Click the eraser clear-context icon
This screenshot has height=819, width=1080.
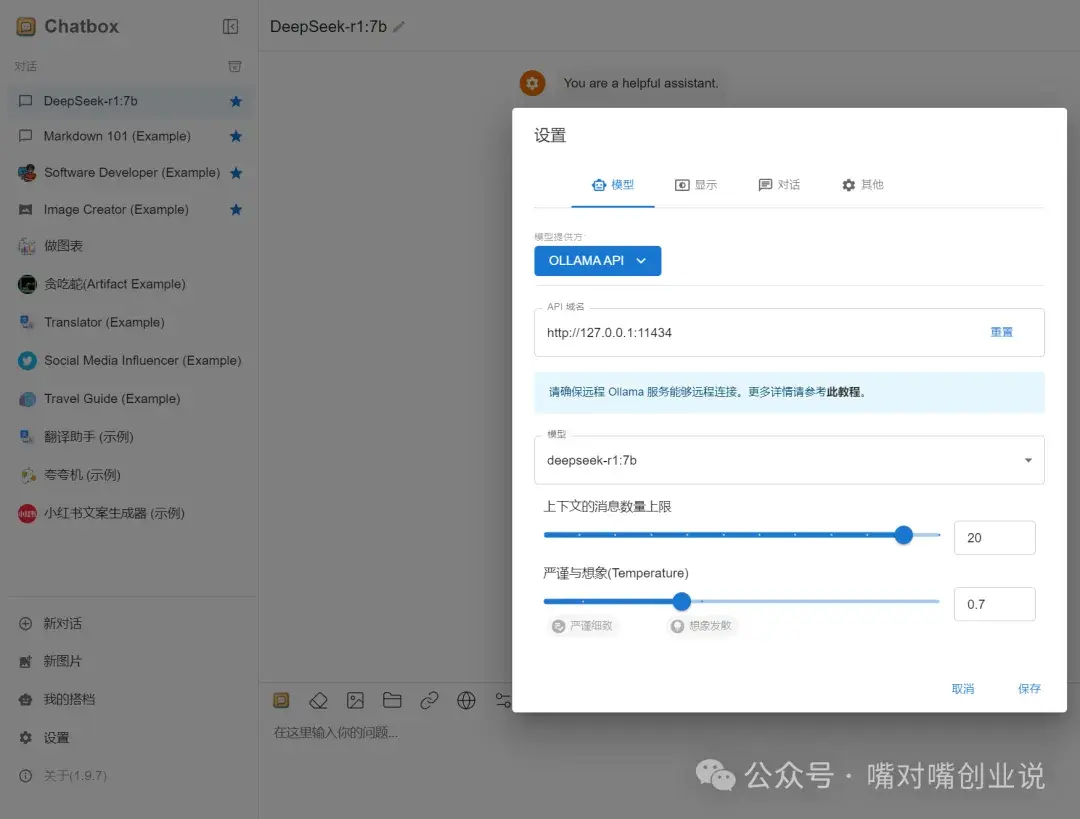(x=318, y=701)
